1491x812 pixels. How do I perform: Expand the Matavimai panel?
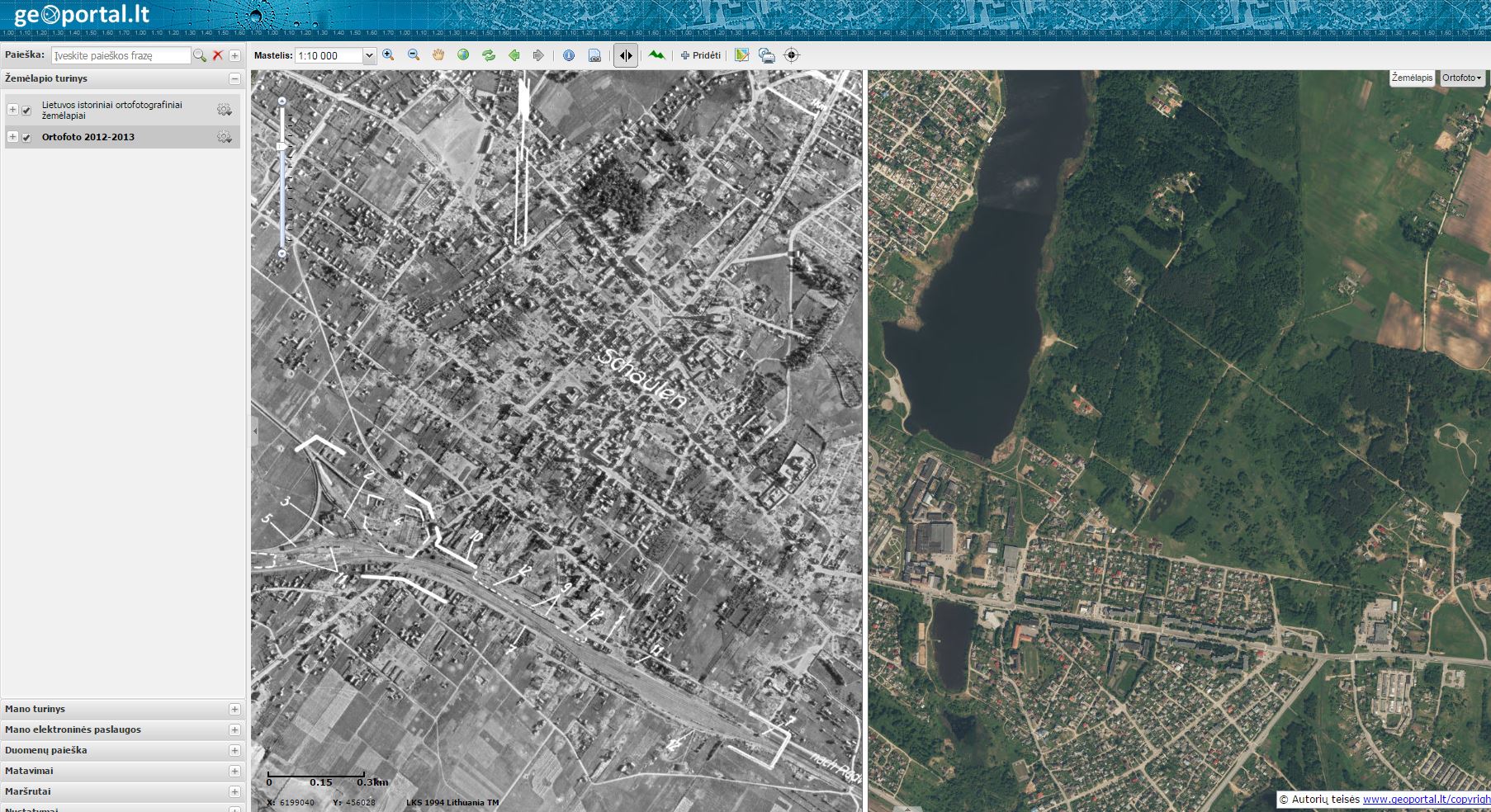[x=234, y=771]
